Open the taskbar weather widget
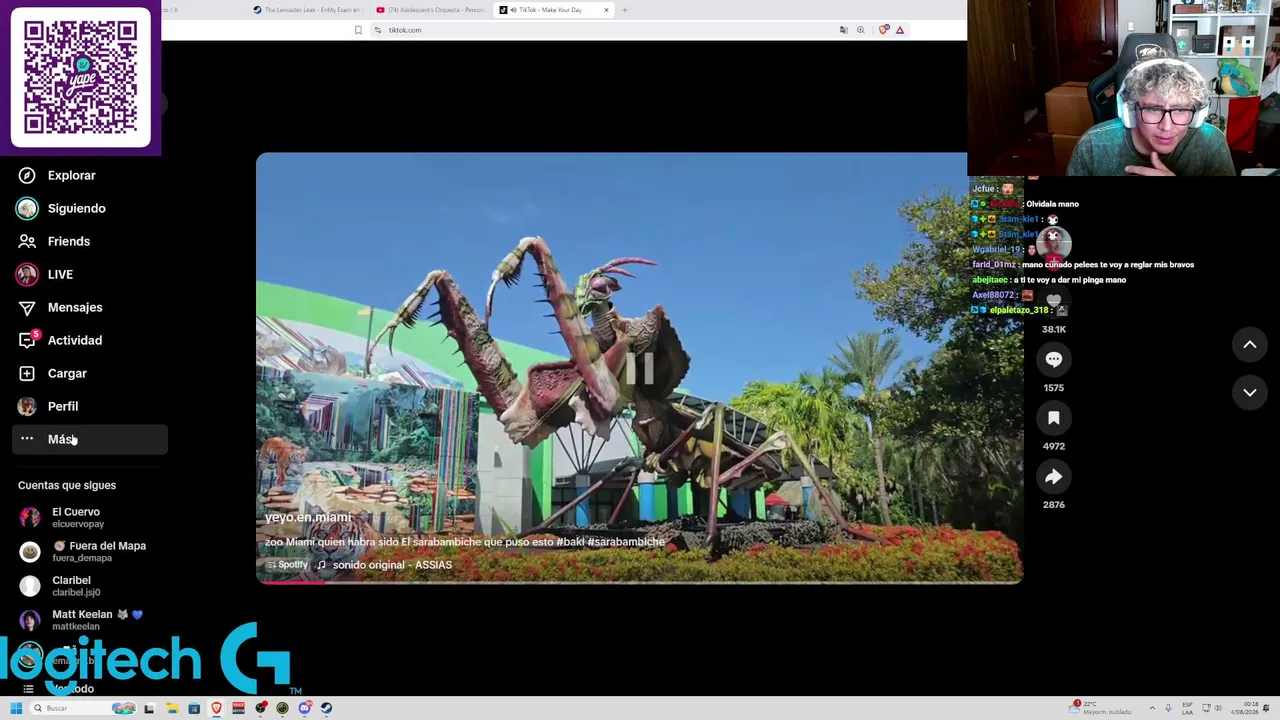The image size is (1280, 720). [x=1101, y=708]
